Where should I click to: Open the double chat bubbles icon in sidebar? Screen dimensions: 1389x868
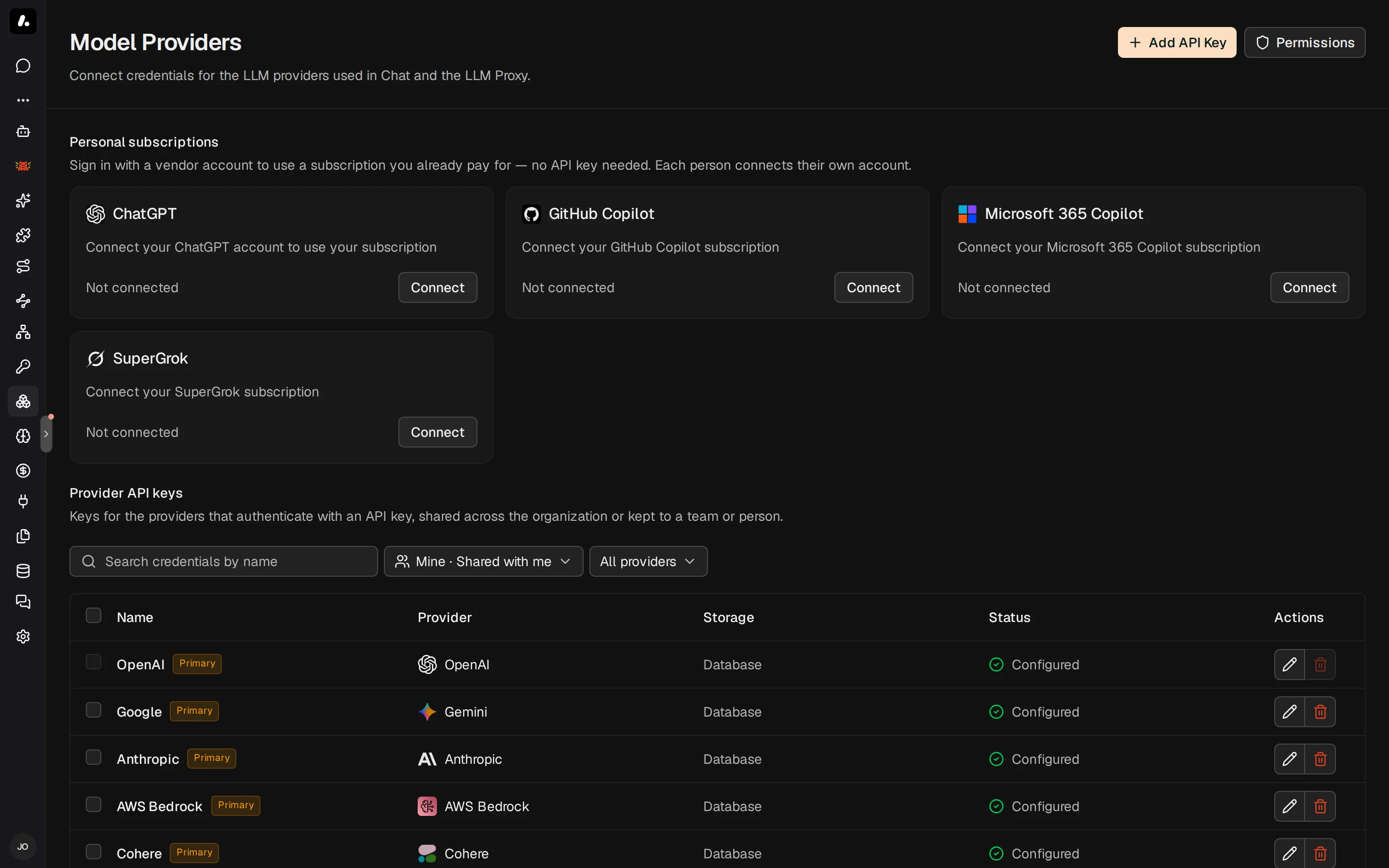pyautogui.click(x=23, y=602)
